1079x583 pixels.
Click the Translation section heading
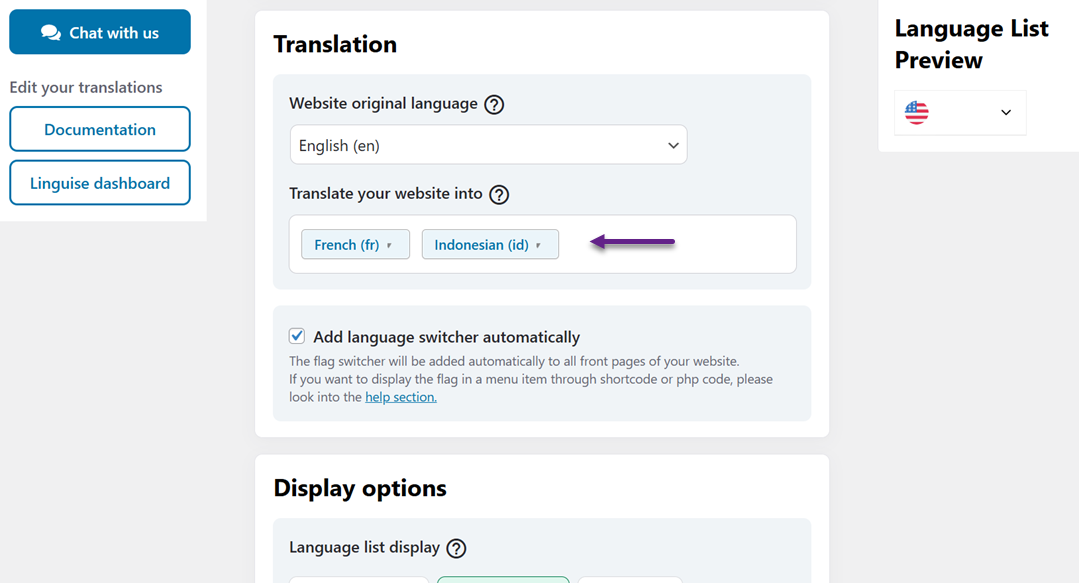tap(335, 44)
